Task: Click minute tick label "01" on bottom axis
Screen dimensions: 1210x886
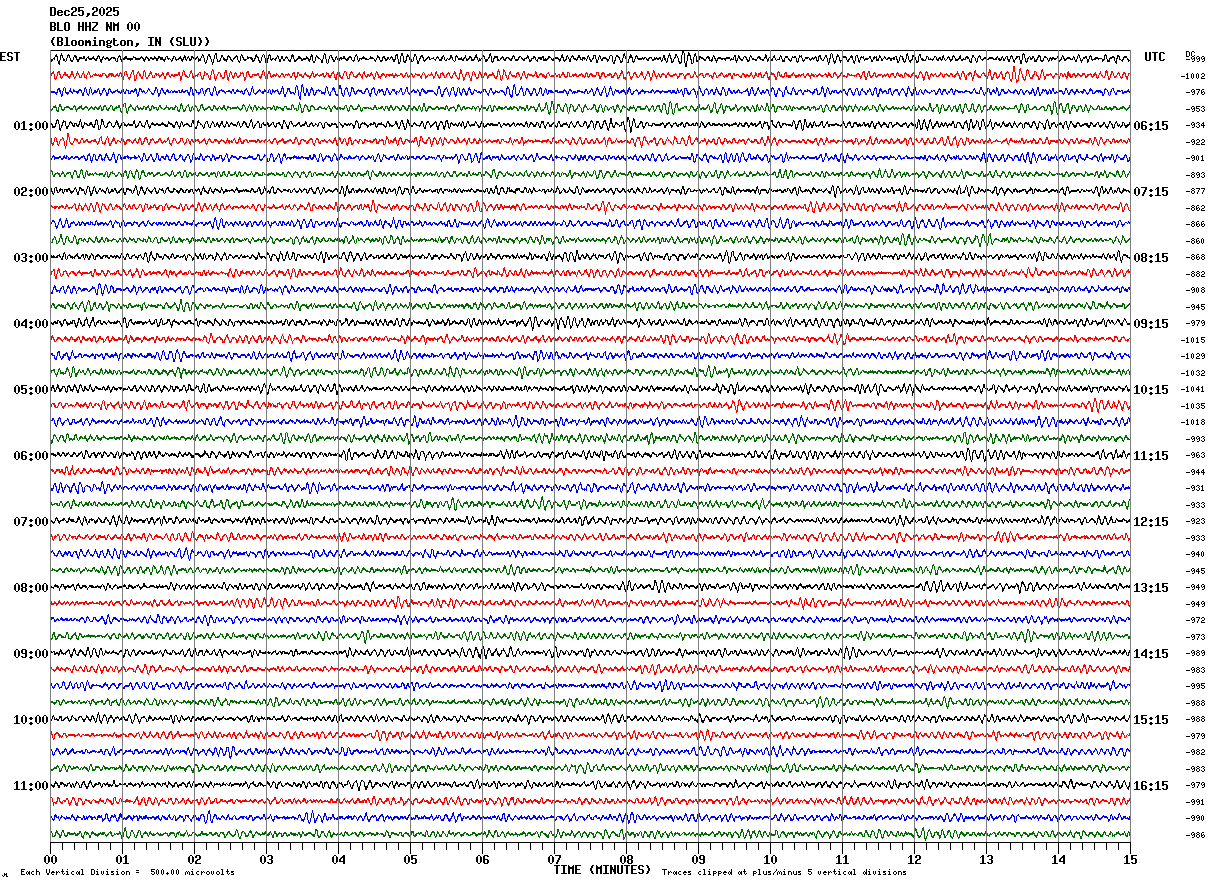Action: [122, 859]
